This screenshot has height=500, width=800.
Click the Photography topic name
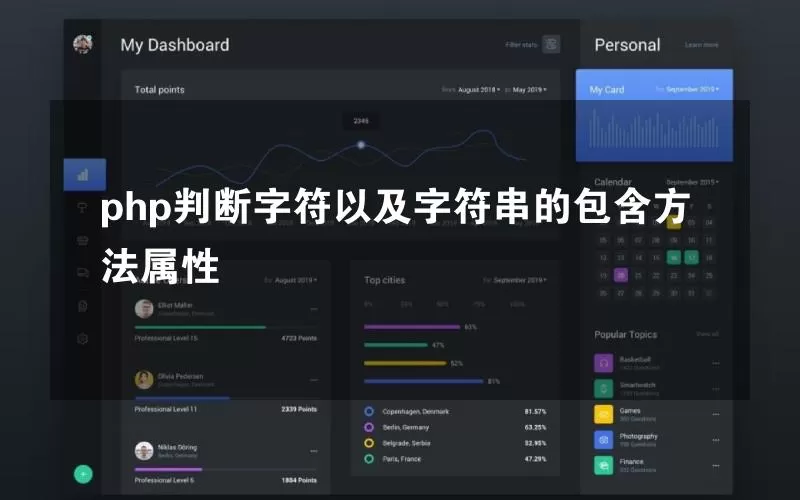(638, 436)
